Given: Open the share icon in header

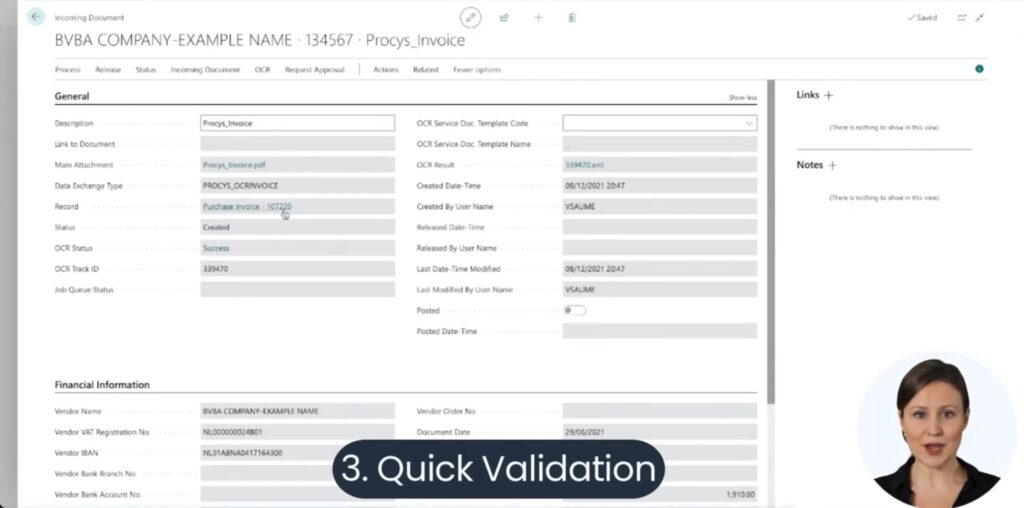Looking at the screenshot, I should coord(504,18).
